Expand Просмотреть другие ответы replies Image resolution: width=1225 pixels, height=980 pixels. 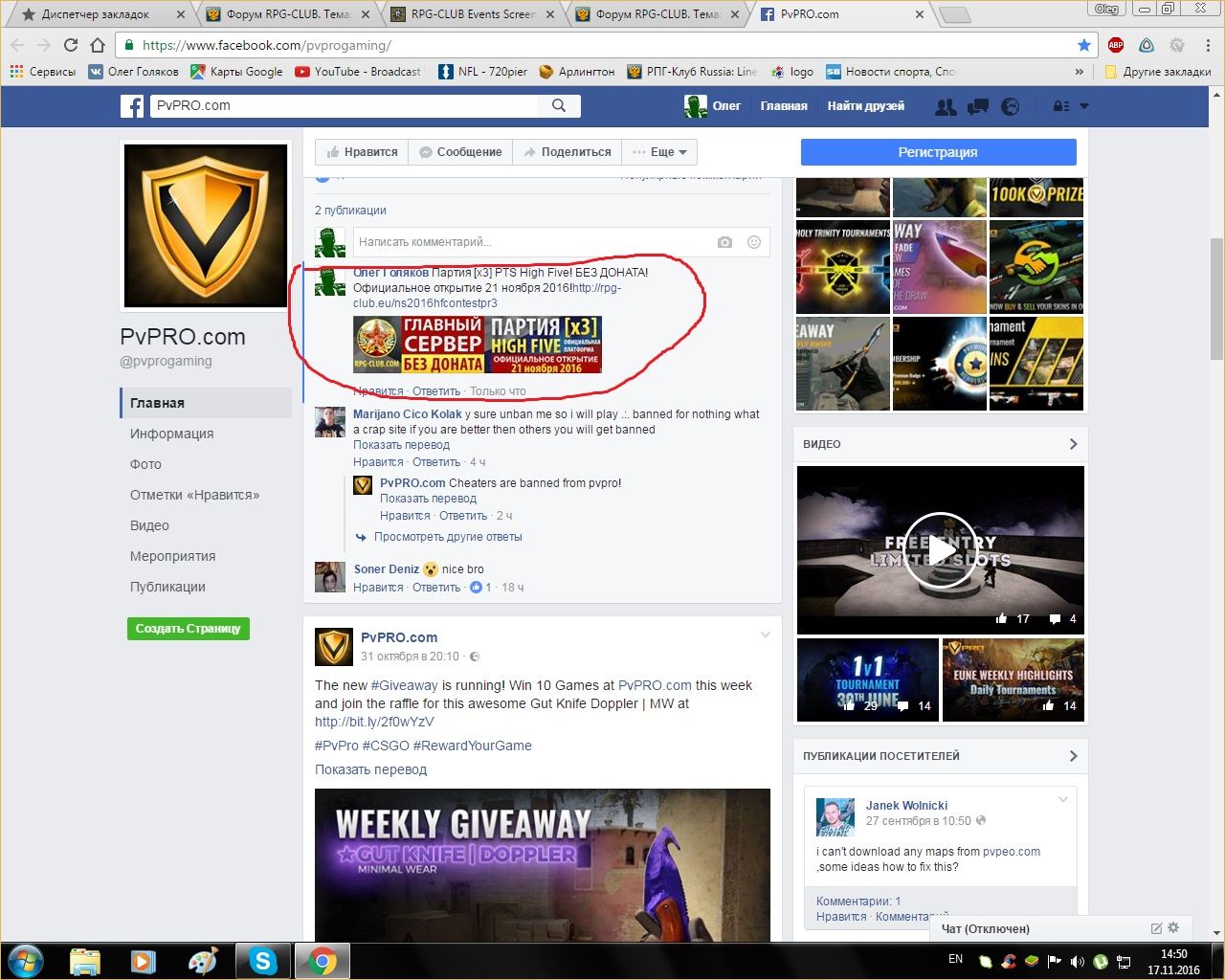click(x=448, y=537)
